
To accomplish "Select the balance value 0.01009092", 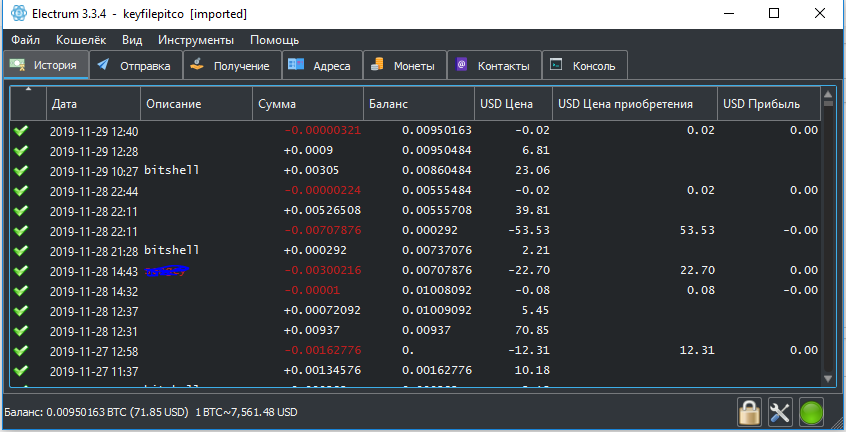I will (437, 310).
